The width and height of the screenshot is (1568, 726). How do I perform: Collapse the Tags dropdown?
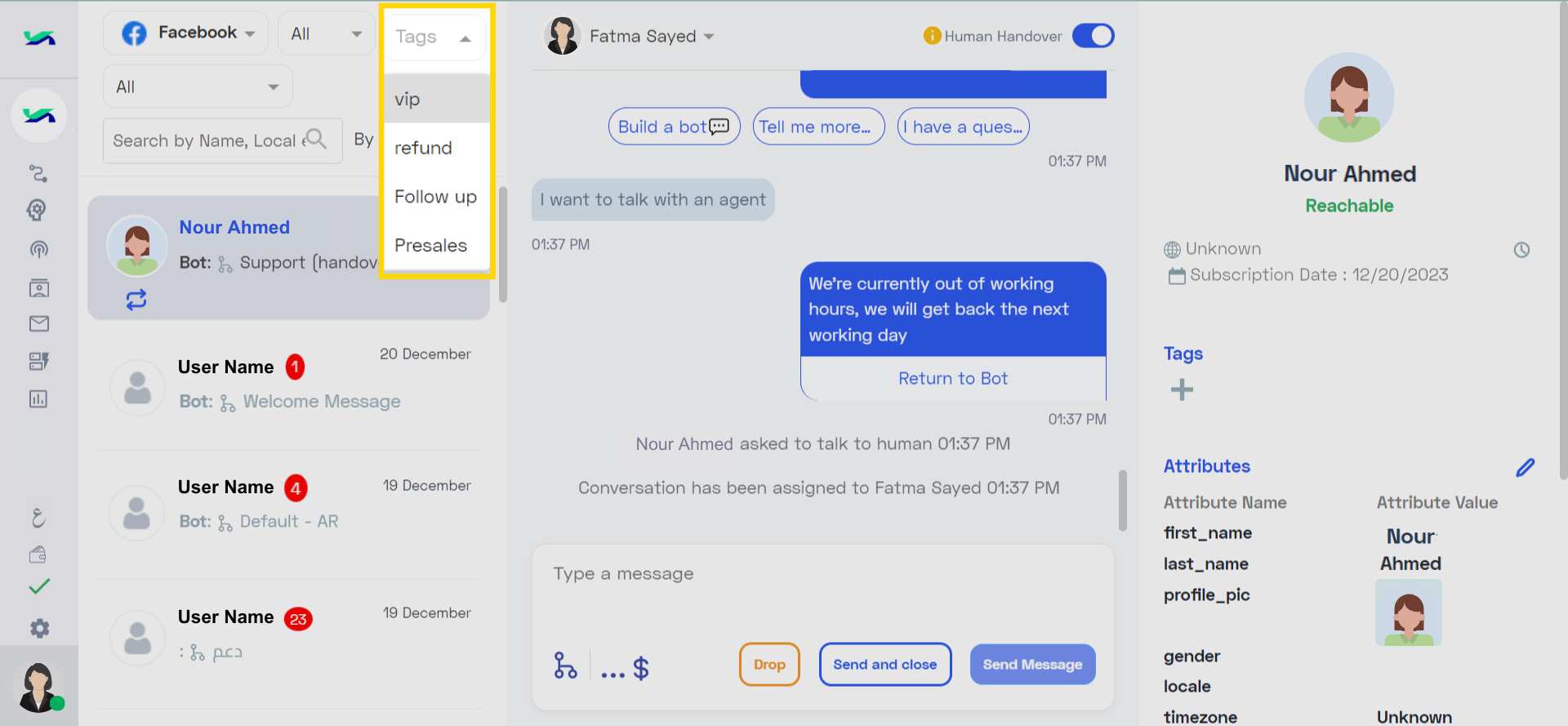coord(434,38)
